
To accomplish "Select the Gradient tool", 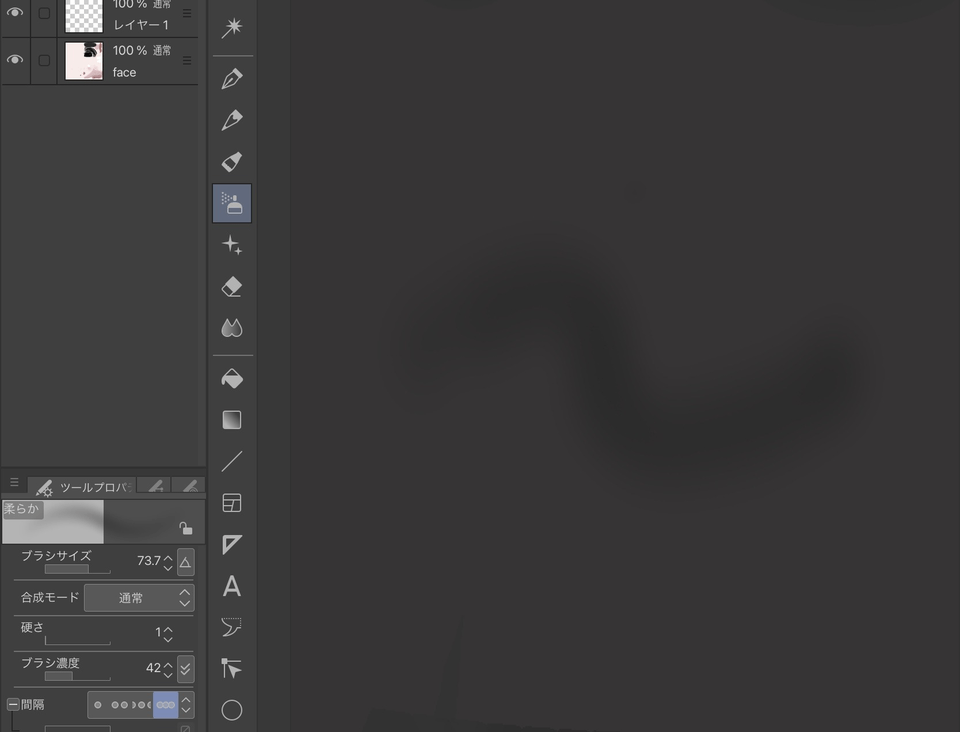I will pyautogui.click(x=232, y=419).
